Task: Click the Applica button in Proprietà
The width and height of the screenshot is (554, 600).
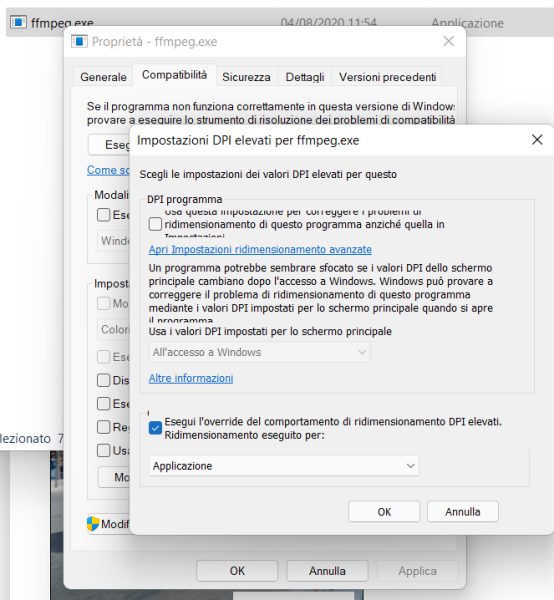Action: click(x=417, y=571)
